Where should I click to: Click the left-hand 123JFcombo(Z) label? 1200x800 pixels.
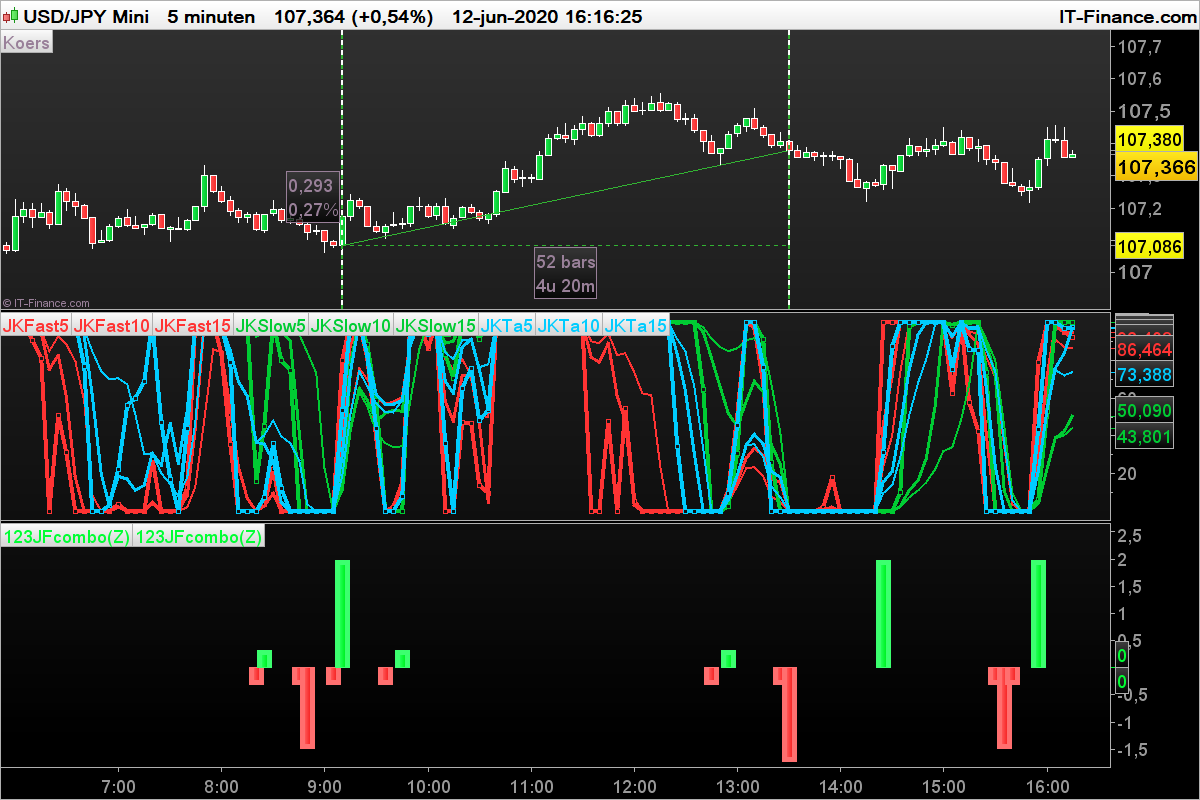pos(67,537)
